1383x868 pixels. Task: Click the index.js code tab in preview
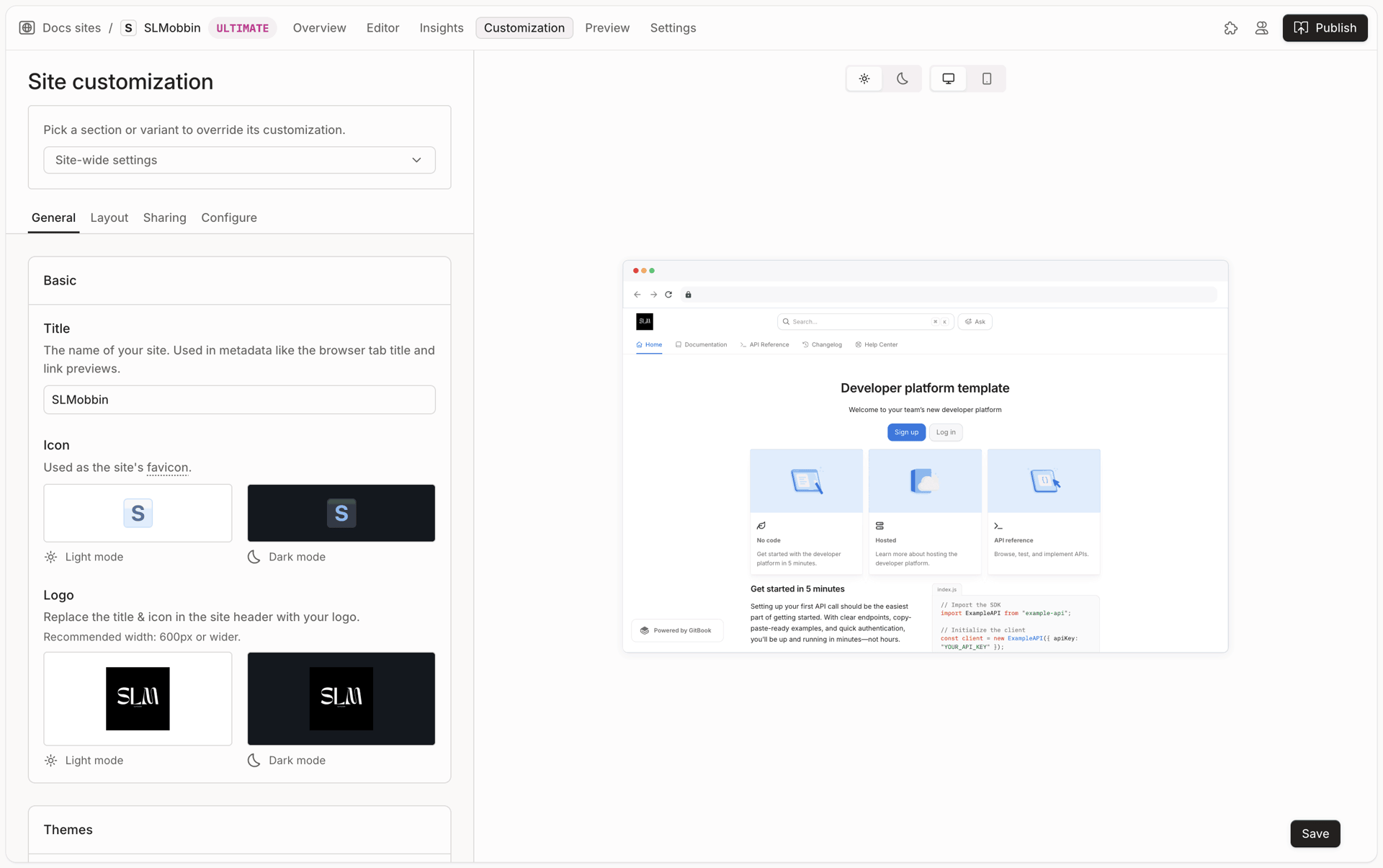(x=946, y=589)
